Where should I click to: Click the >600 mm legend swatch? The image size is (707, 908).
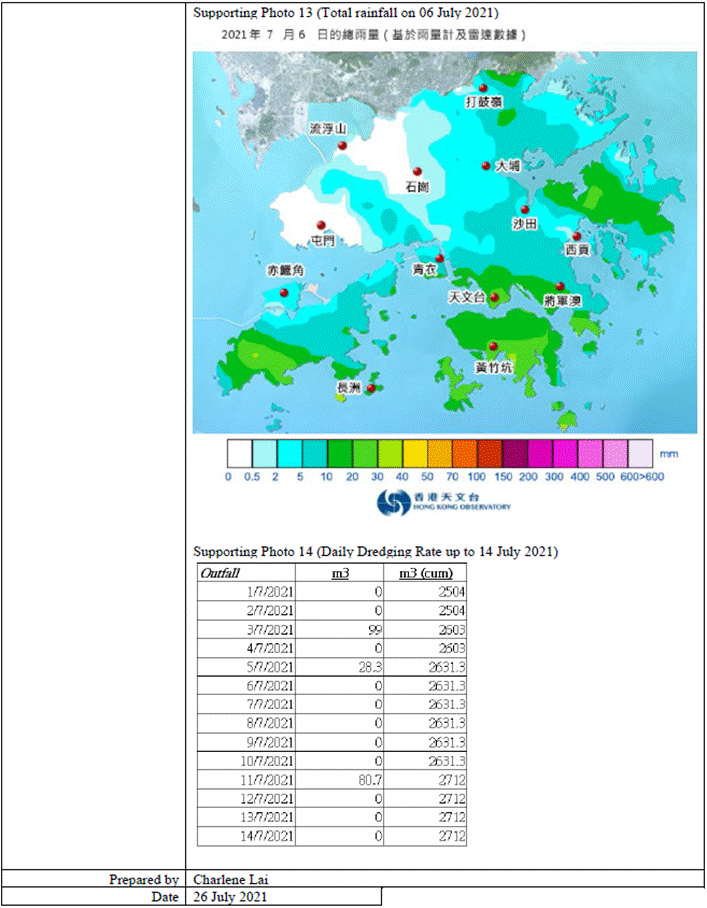tap(641, 455)
